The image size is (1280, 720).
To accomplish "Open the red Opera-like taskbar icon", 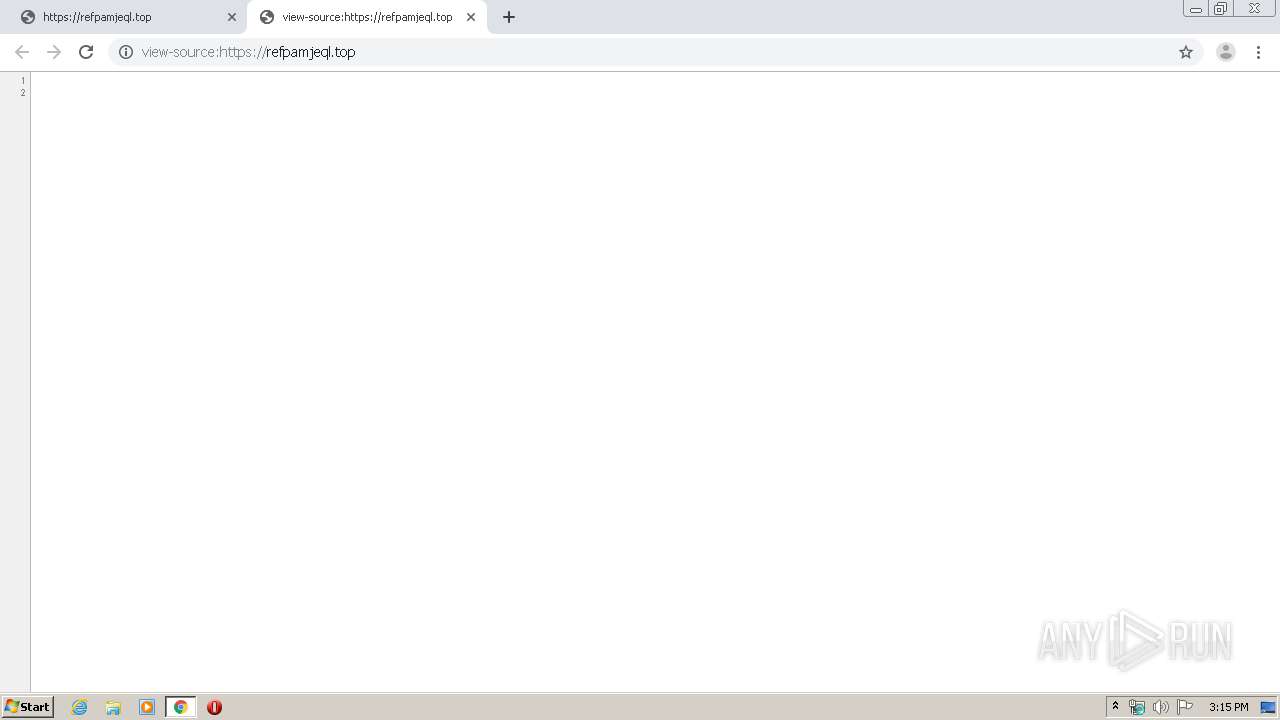I will pos(214,707).
